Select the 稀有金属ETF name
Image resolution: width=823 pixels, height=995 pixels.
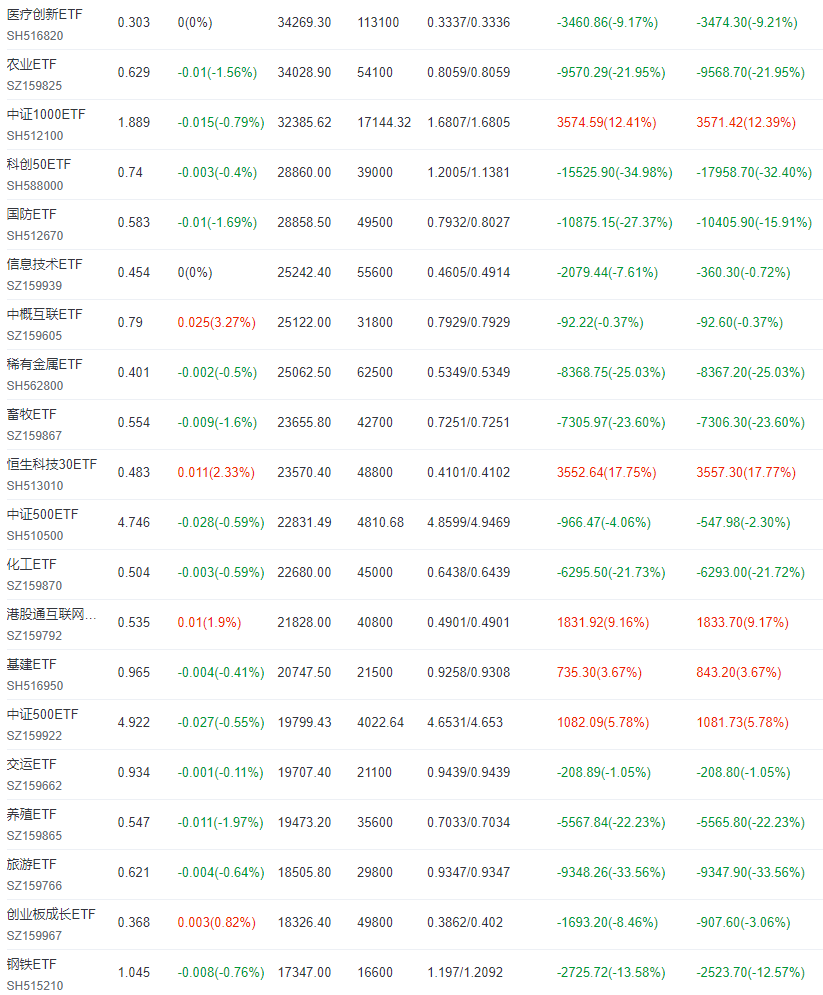44,365
